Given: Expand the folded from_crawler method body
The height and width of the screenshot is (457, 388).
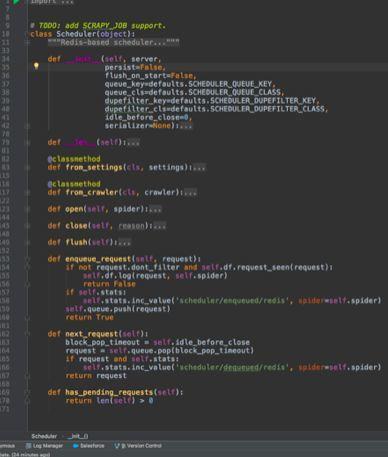Looking at the screenshot, I should [190, 192].
